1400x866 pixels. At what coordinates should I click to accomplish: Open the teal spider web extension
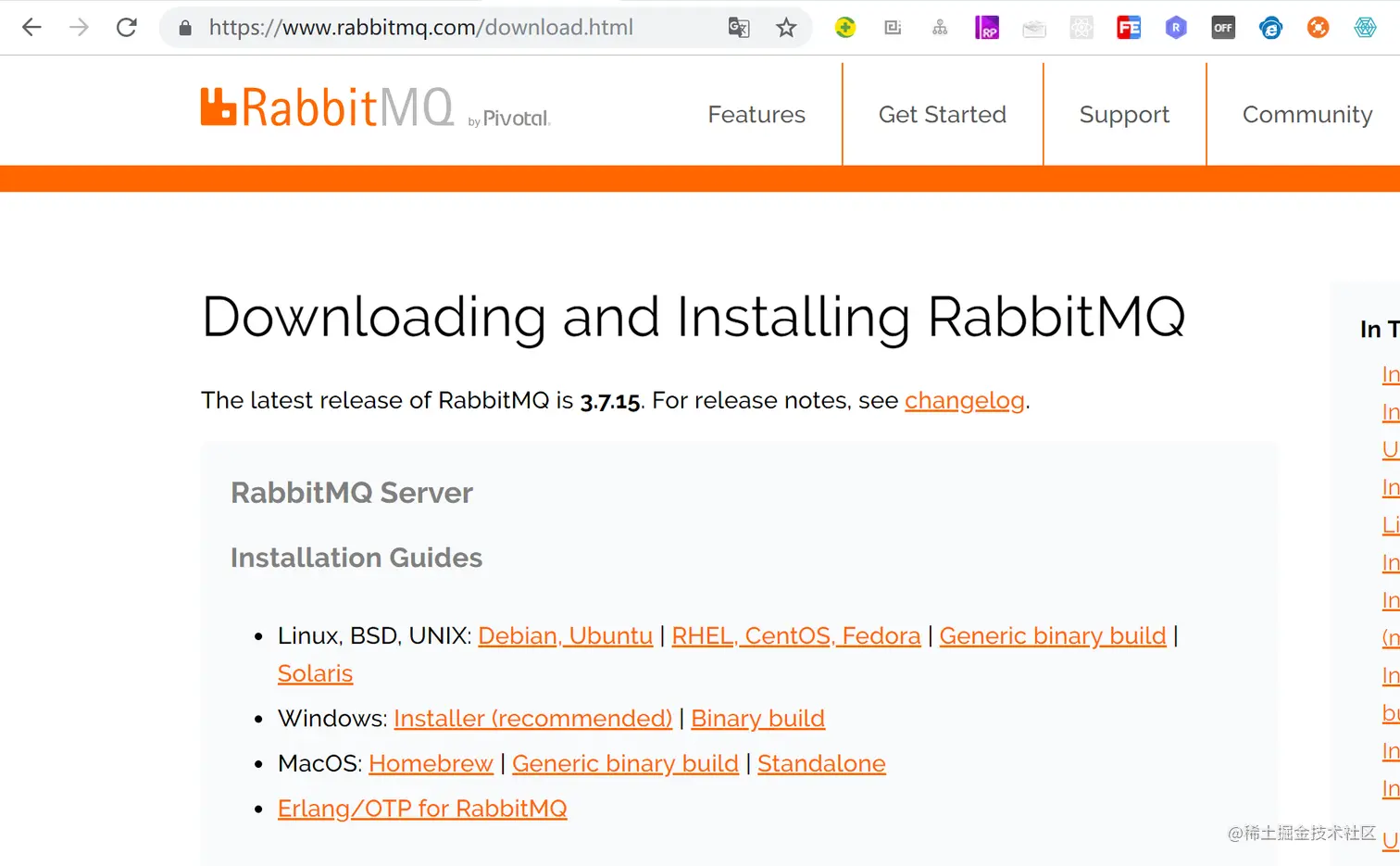tap(1365, 28)
